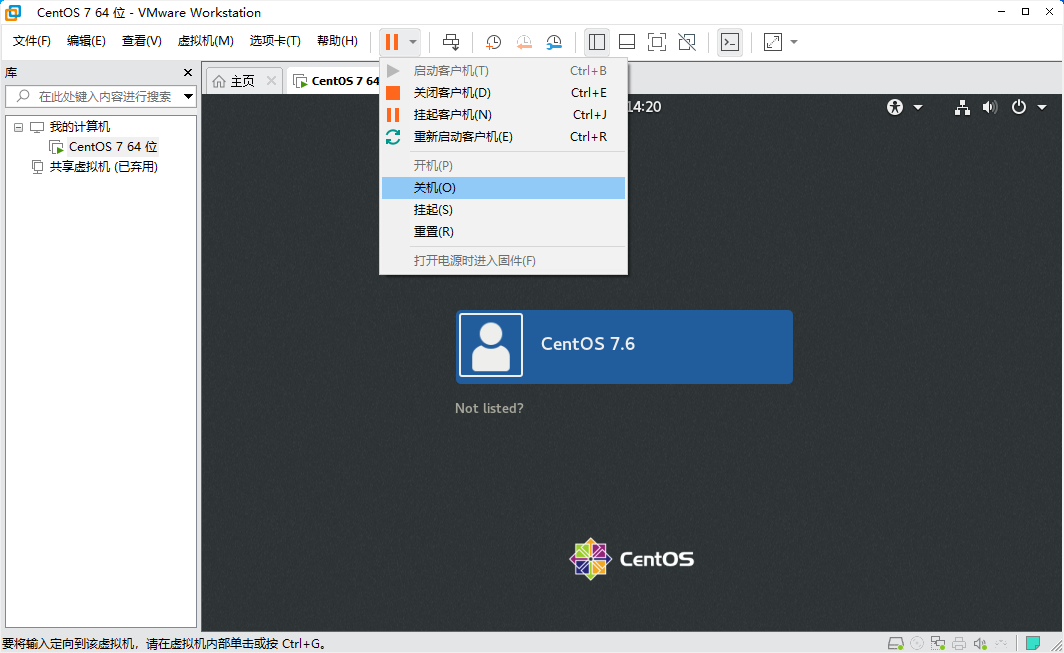This screenshot has height=653, width=1064.
Task: Show or hide the library panel
Action: tap(596, 42)
